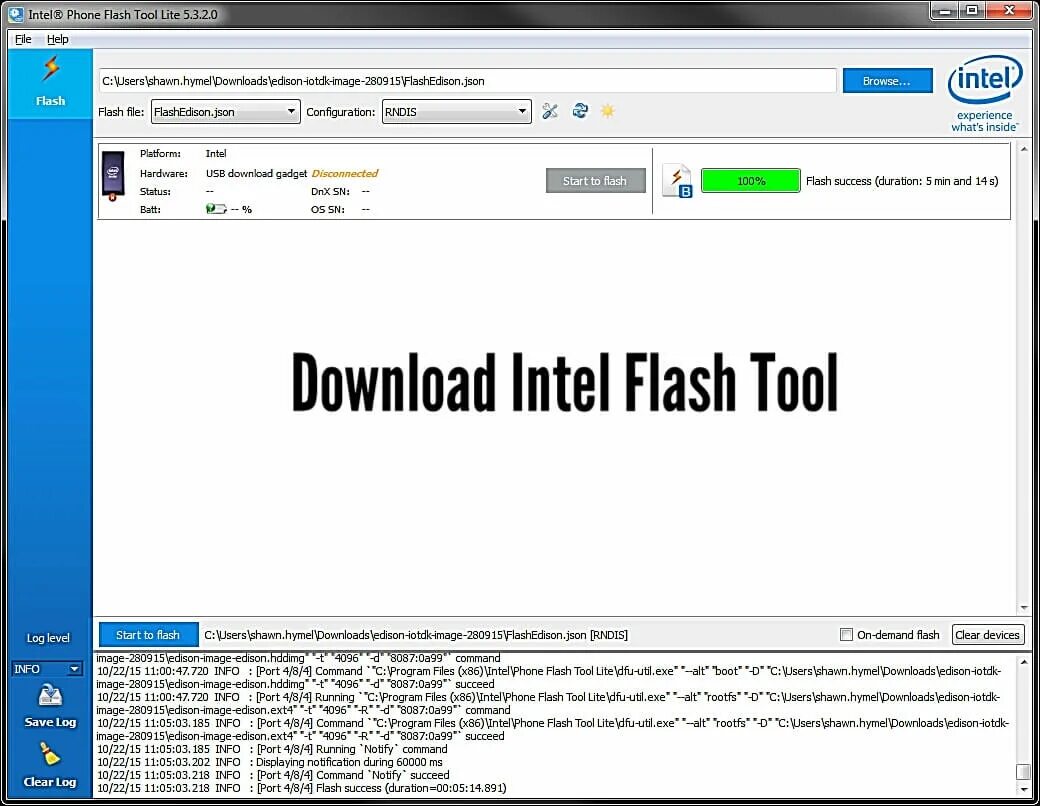The image size is (1040, 806).
Task: Open the Flash file dropdown
Action: point(226,111)
